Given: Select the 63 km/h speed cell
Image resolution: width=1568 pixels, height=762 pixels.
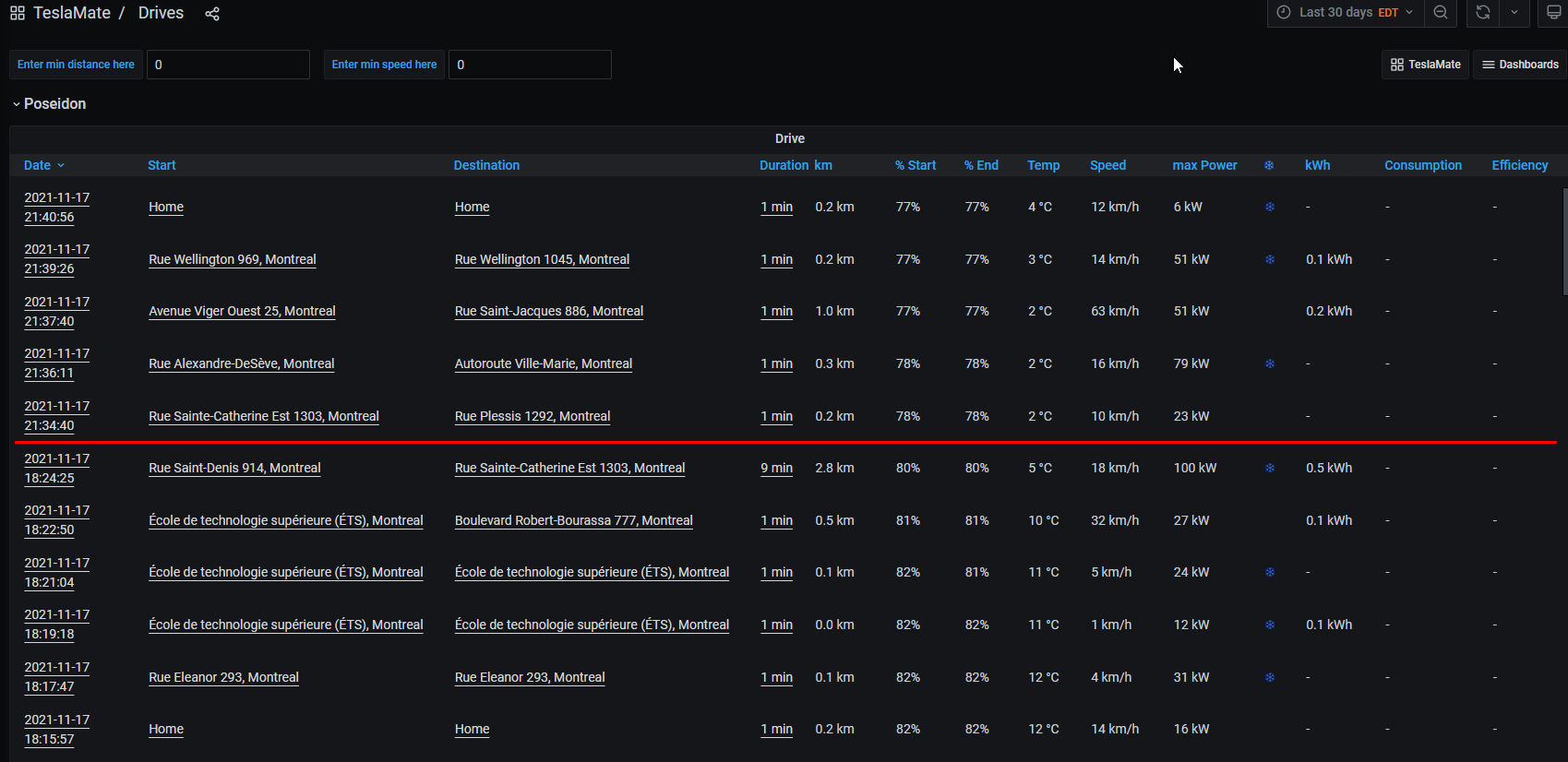Looking at the screenshot, I should coord(1115,311).
